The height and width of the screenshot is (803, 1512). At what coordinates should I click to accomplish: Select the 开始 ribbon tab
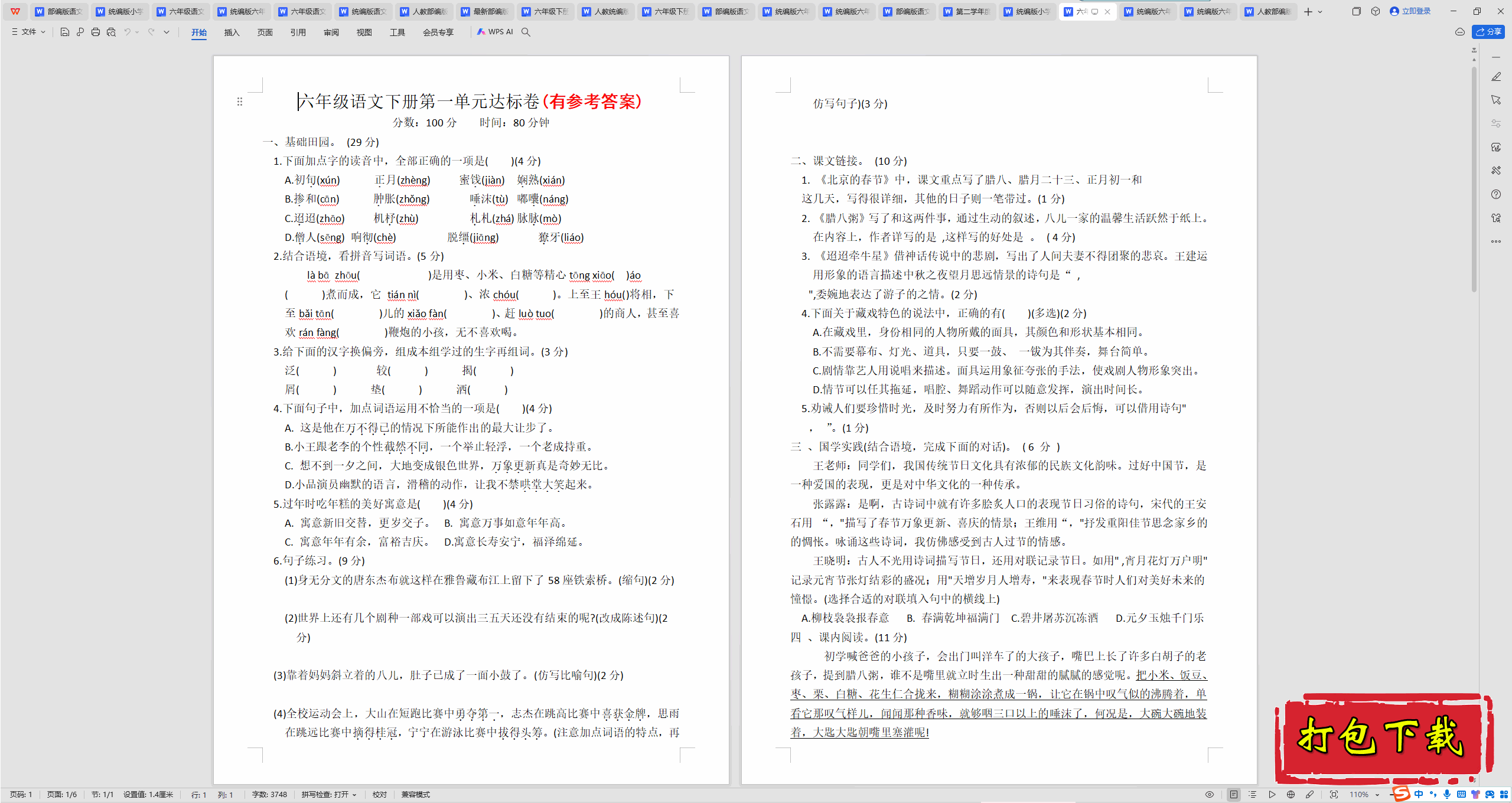tap(199, 32)
